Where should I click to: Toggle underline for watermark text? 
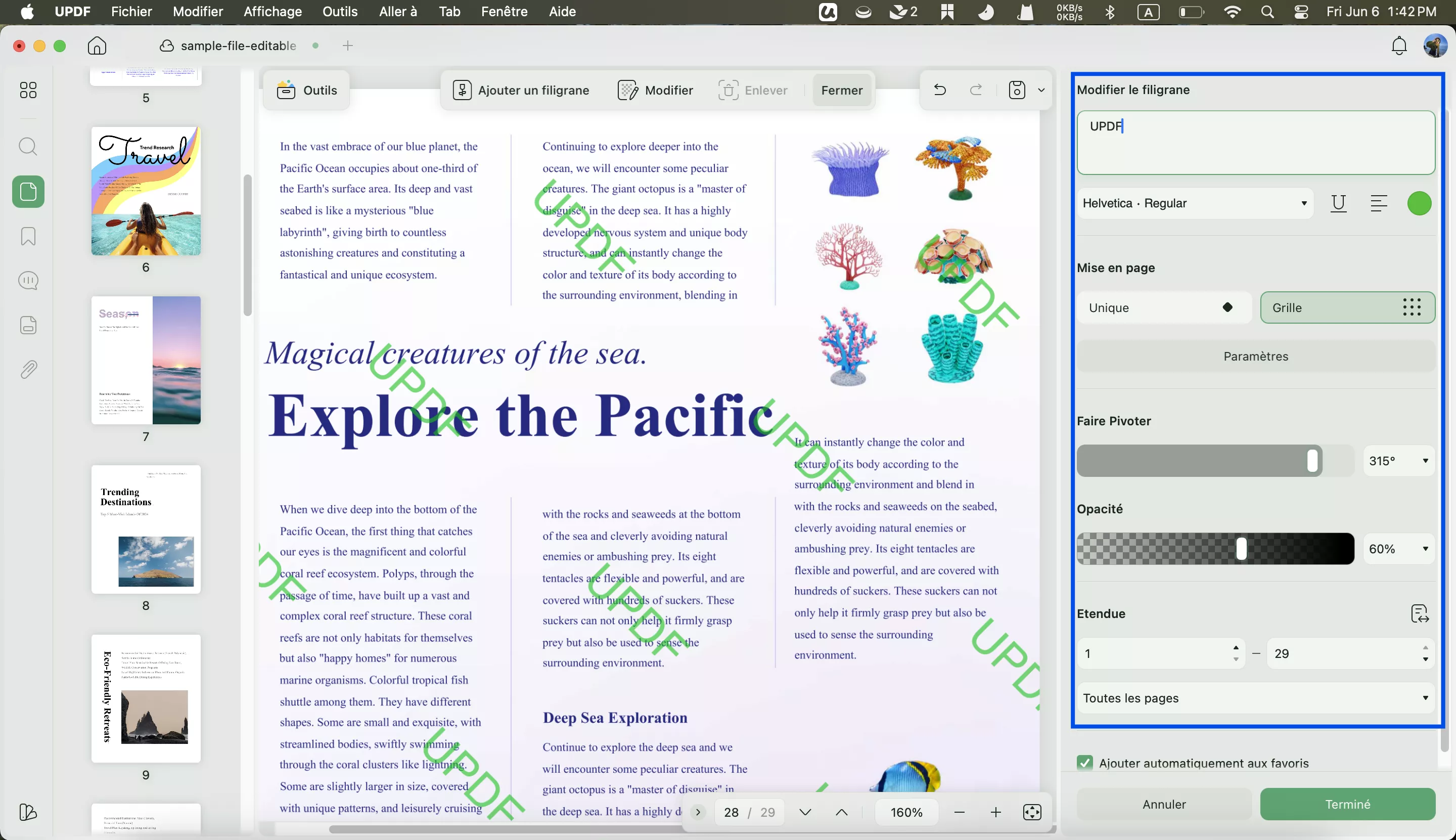click(x=1338, y=204)
